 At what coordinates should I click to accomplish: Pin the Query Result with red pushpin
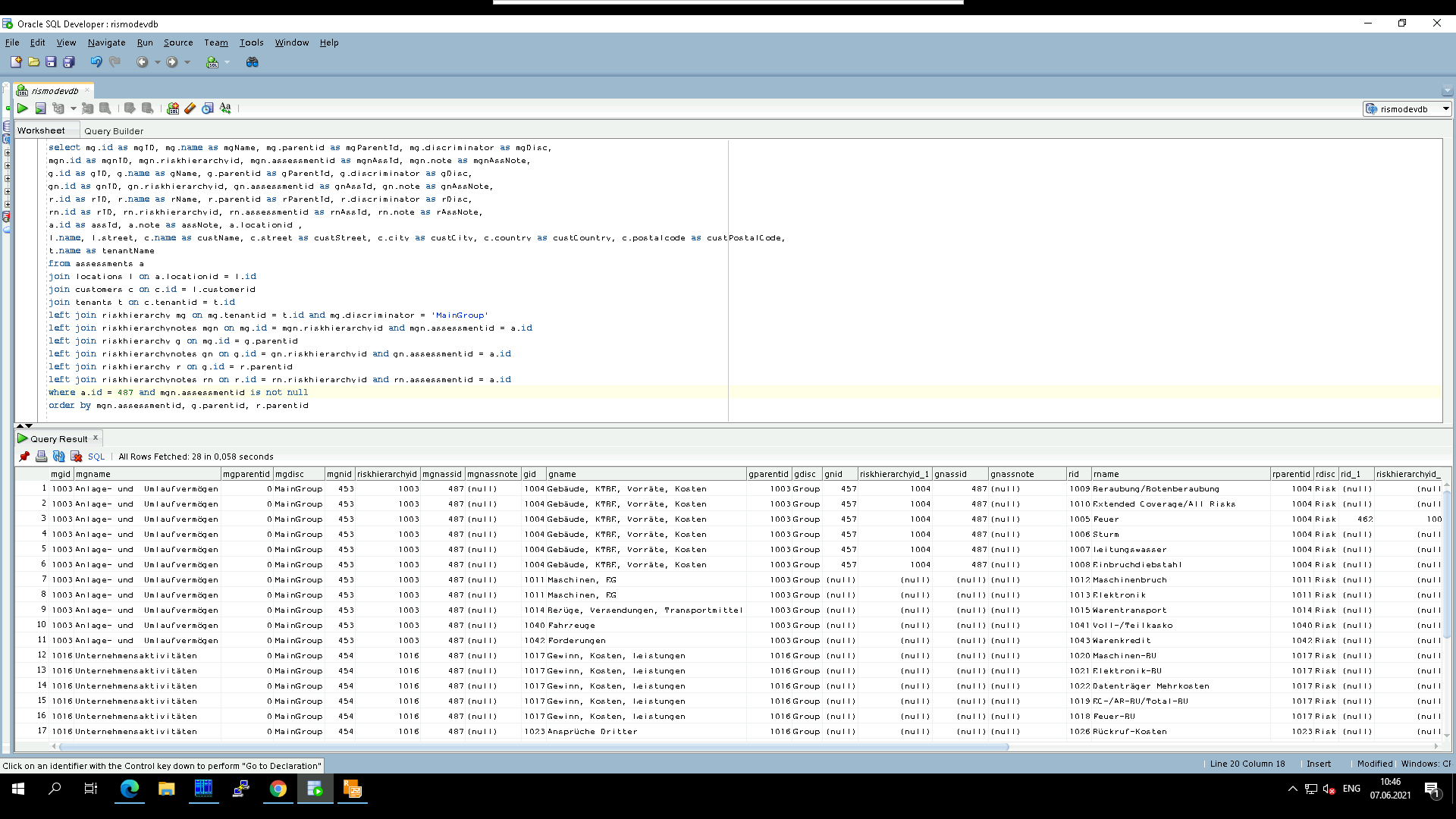(x=24, y=457)
